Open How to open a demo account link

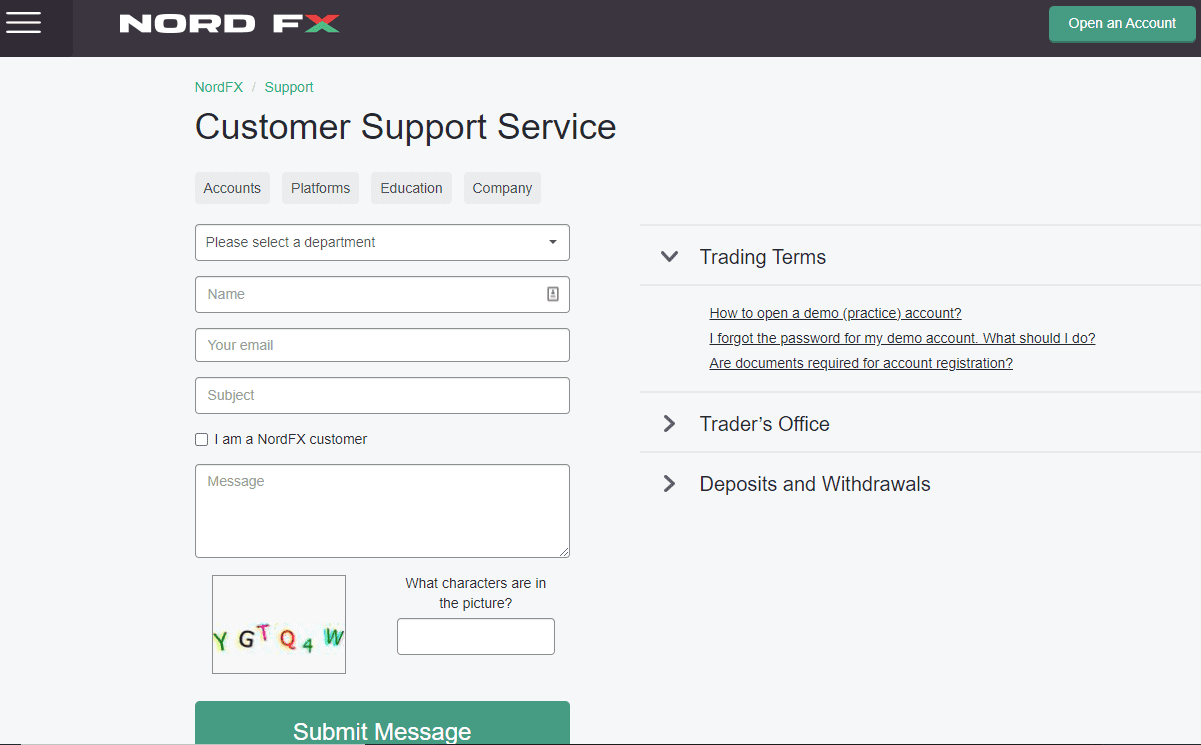(x=835, y=313)
